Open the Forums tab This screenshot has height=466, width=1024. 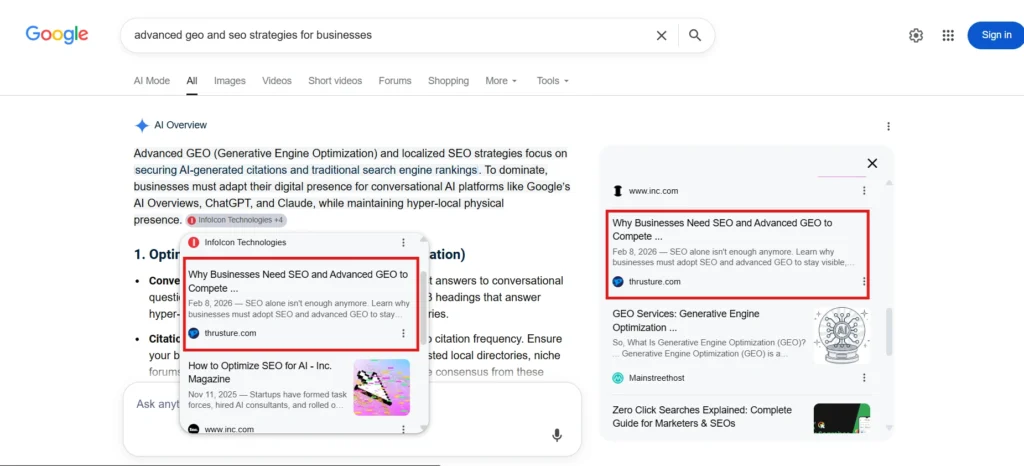pyautogui.click(x=395, y=81)
